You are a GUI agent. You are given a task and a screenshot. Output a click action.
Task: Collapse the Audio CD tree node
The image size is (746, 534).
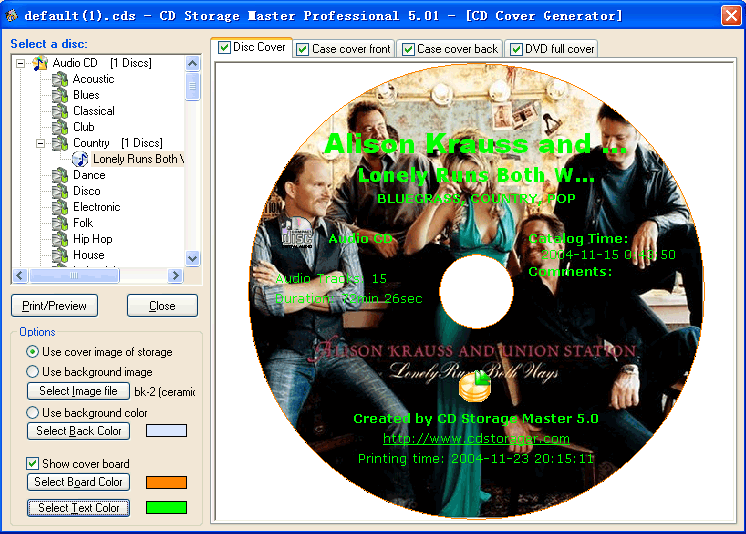(x=20, y=63)
